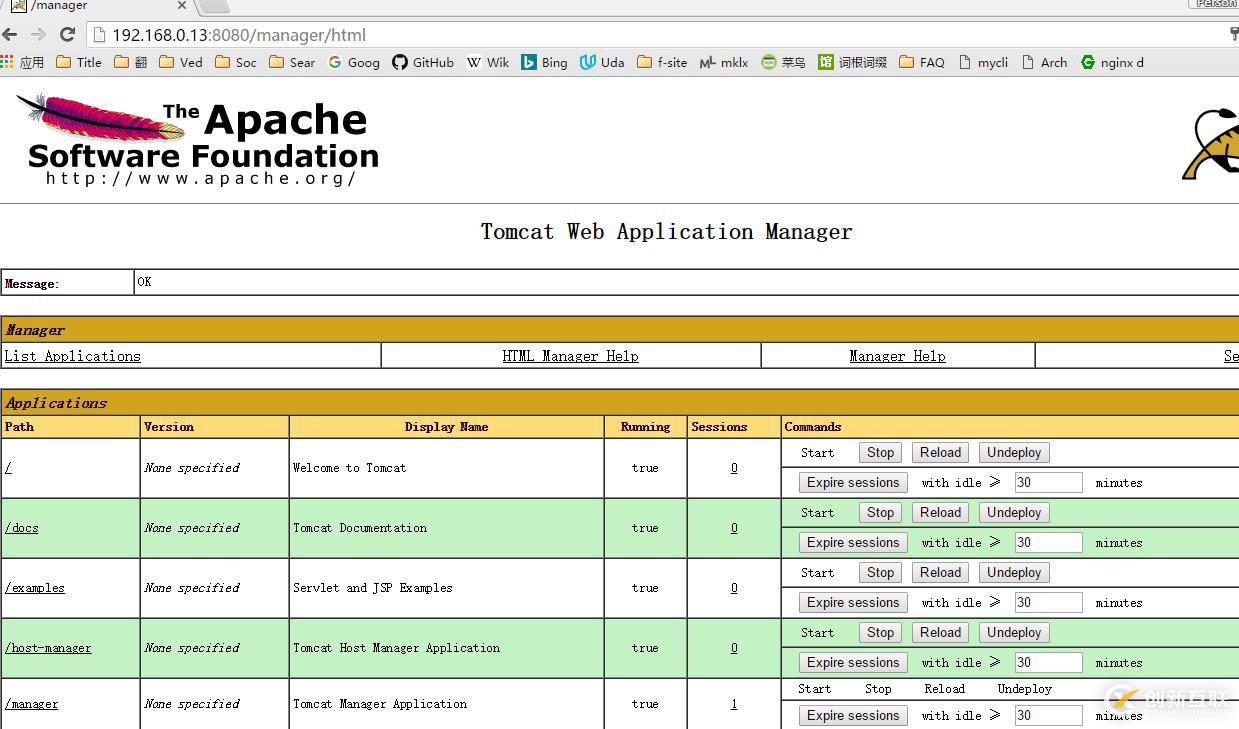Click idle minutes field for /examples
1239x729 pixels.
point(1048,603)
